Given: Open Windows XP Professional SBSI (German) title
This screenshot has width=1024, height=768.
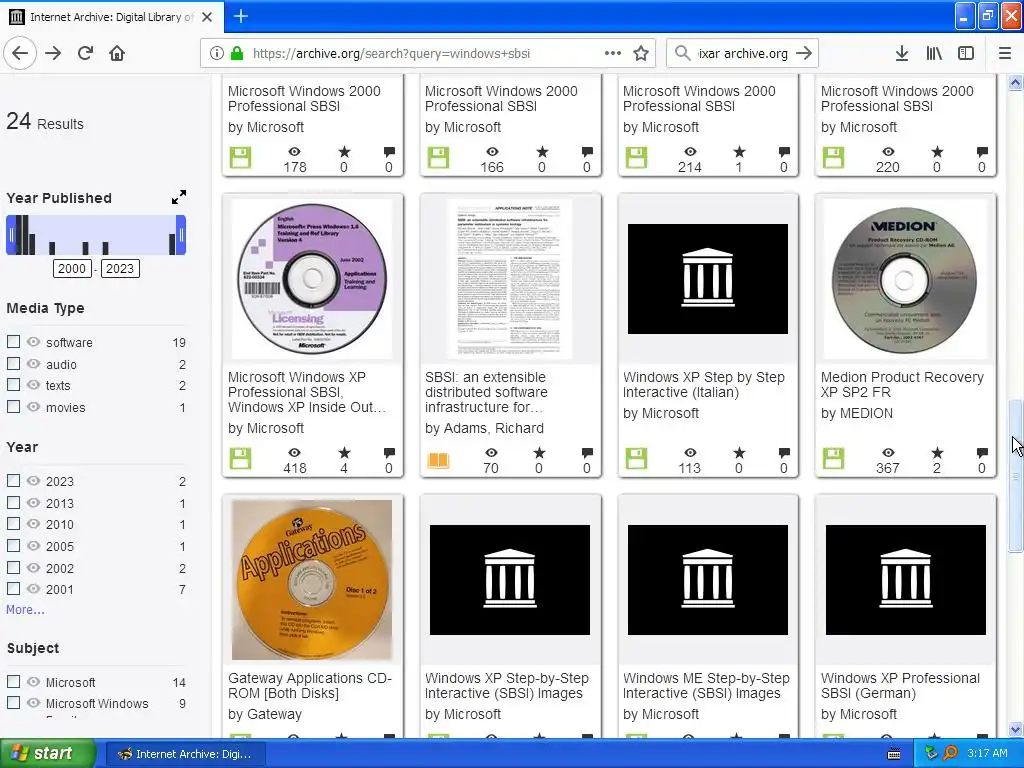Looking at the screenshot, I should (900, 686).
